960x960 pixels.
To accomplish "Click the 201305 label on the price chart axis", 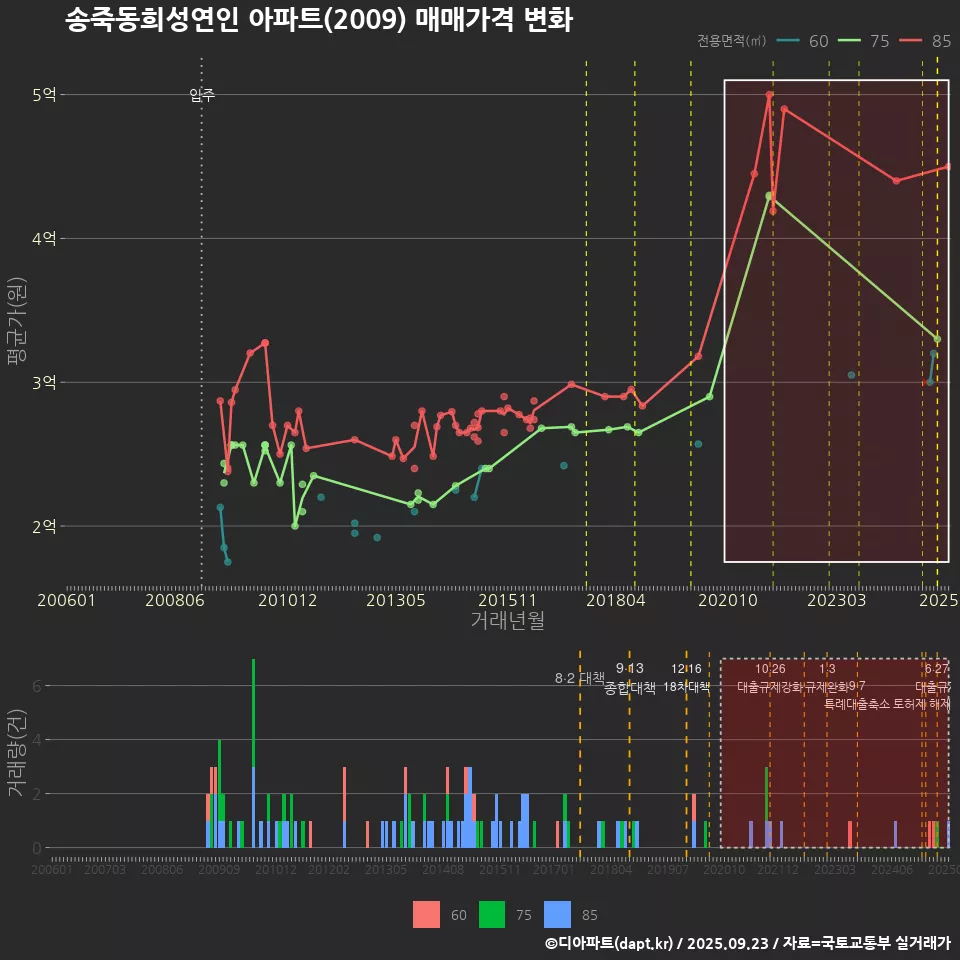I will (x=396, y=601).
